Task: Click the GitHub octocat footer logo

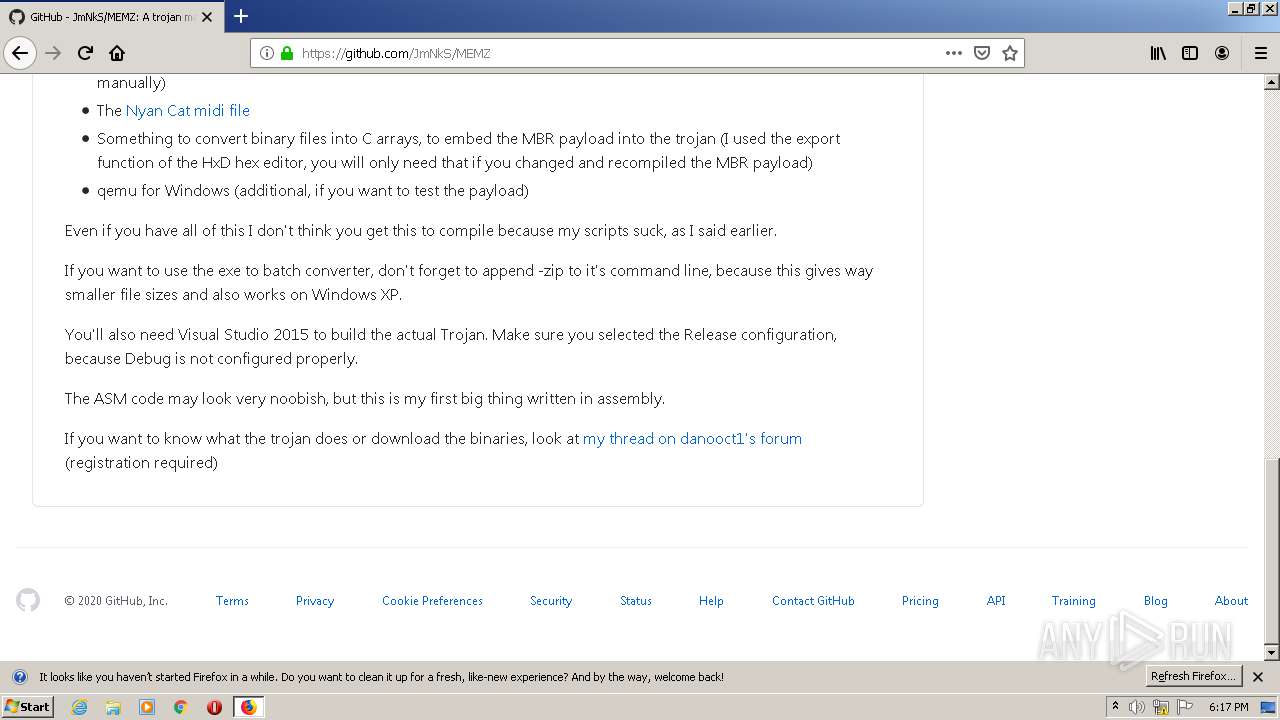Action: 28,600
